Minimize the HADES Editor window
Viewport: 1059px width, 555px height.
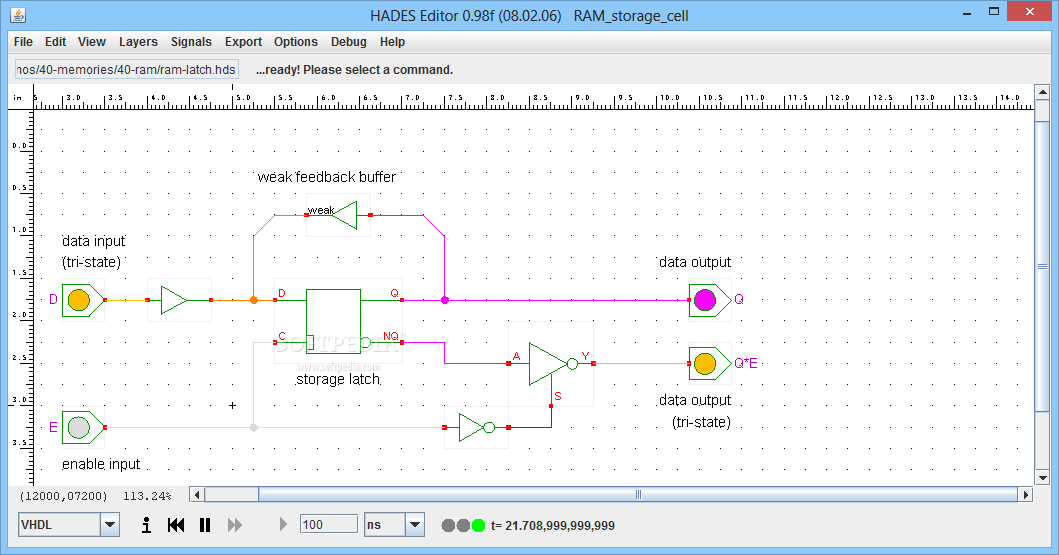pyautogui.click(x=967, y=13)
